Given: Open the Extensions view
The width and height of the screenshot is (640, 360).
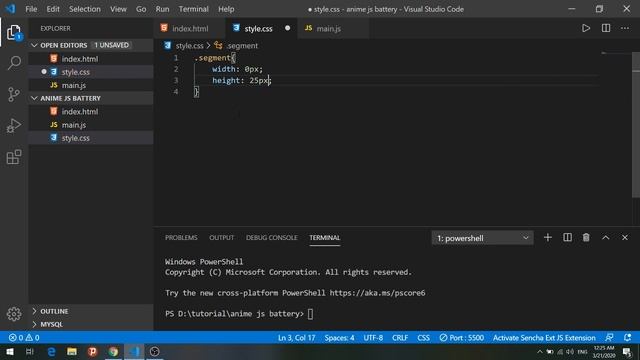Looking at the screenshot, I should coord(14,157).
